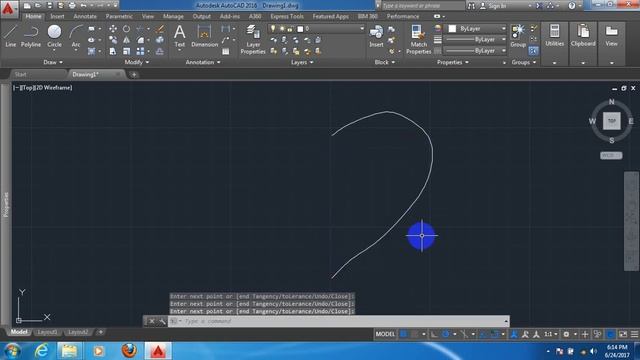This screenshot has height=360, width=640.
Task: Click the ViewCube TOP face
Action: (x=611, y=121)
